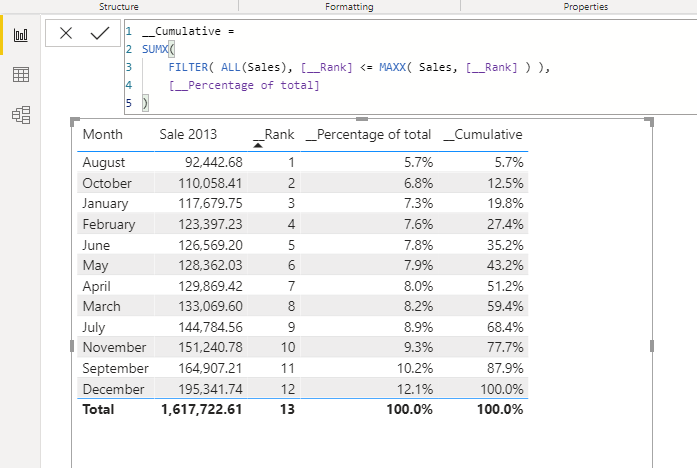This screenshot has height=468, width=697.
Task: Select the December month cell
Action: [x=113, y=389]
